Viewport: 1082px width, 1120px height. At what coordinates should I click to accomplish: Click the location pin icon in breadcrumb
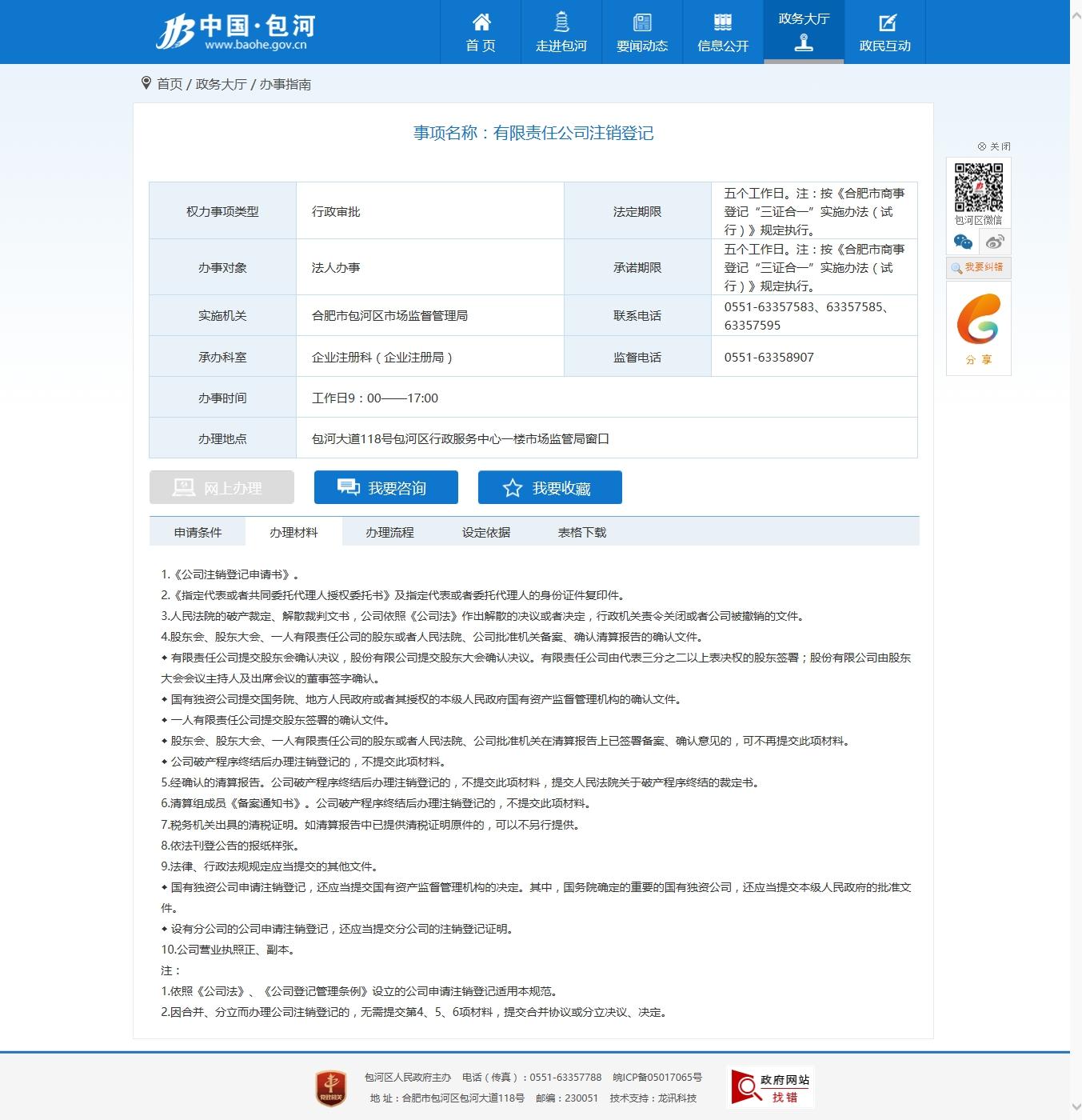[x=146, y=83]
